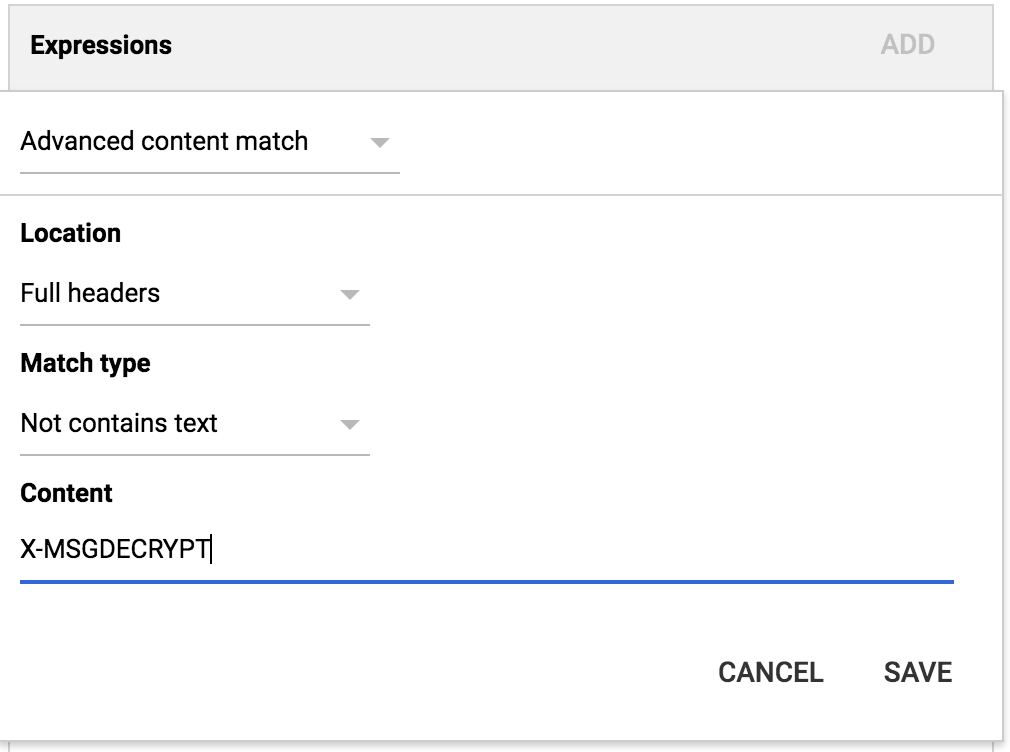Expand the Full headers location arrow
The width and height of the screenshot is (1010, 752).
pos(349,295)
